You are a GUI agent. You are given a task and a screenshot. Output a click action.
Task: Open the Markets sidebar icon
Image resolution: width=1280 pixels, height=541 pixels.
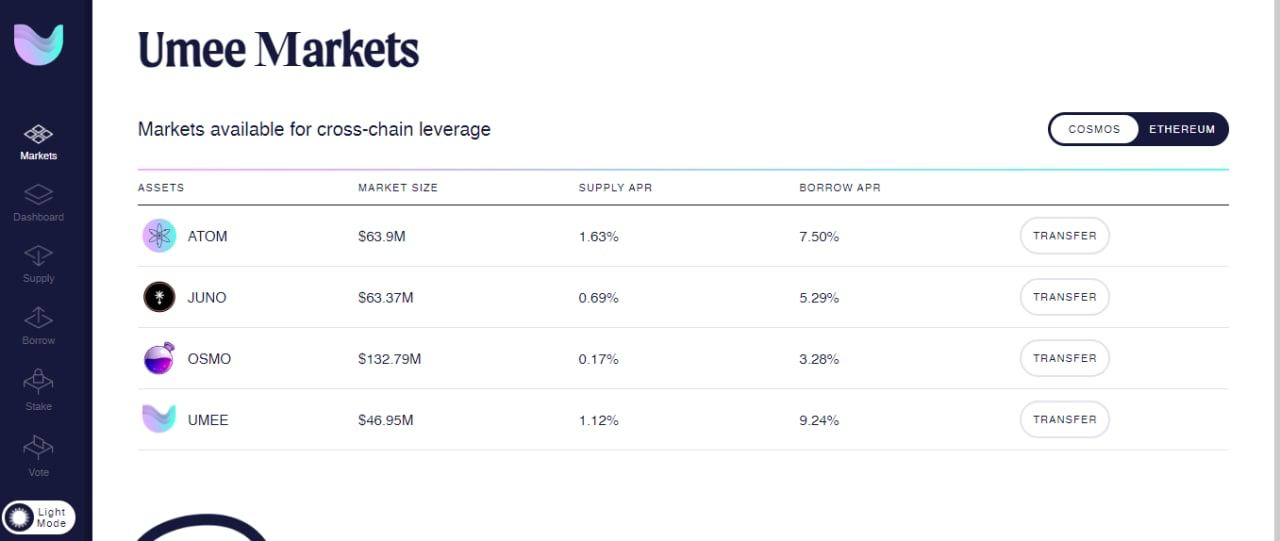click(x=38, y=134)
